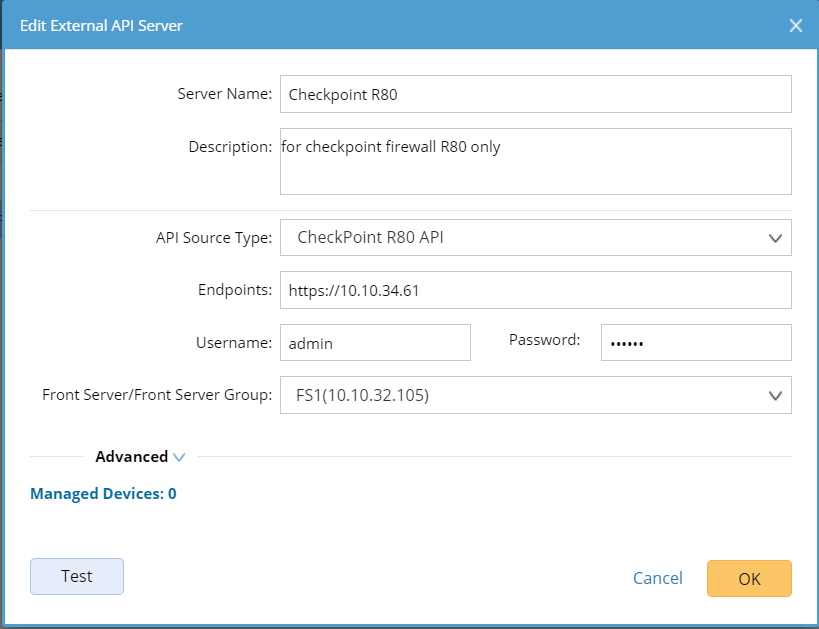Click the masked Password field
This screenshot has height=629, width=819.
click(x=695, y=342)
